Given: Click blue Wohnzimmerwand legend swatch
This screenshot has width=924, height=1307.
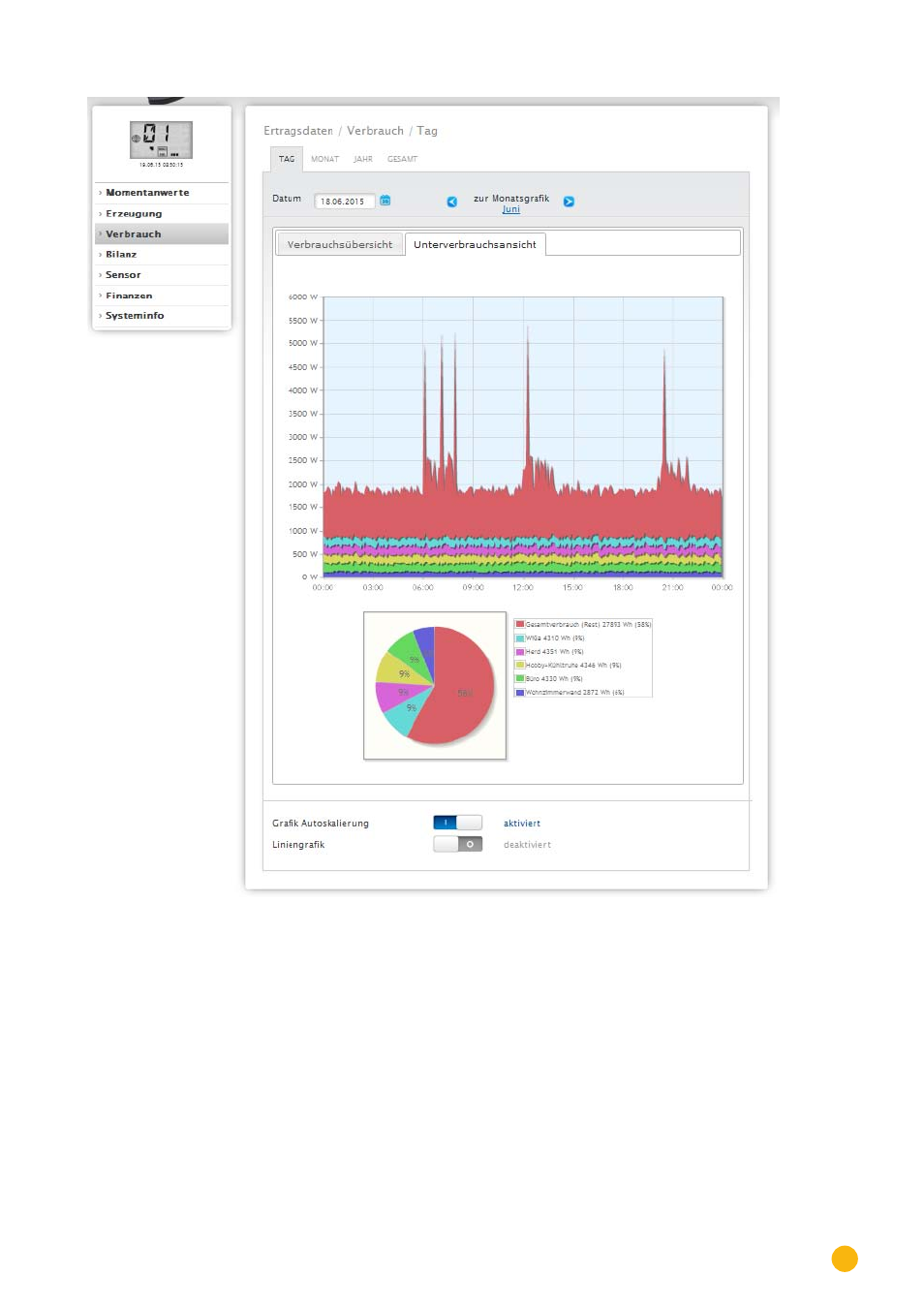Looking at the screenshot, I should [520, 692].
